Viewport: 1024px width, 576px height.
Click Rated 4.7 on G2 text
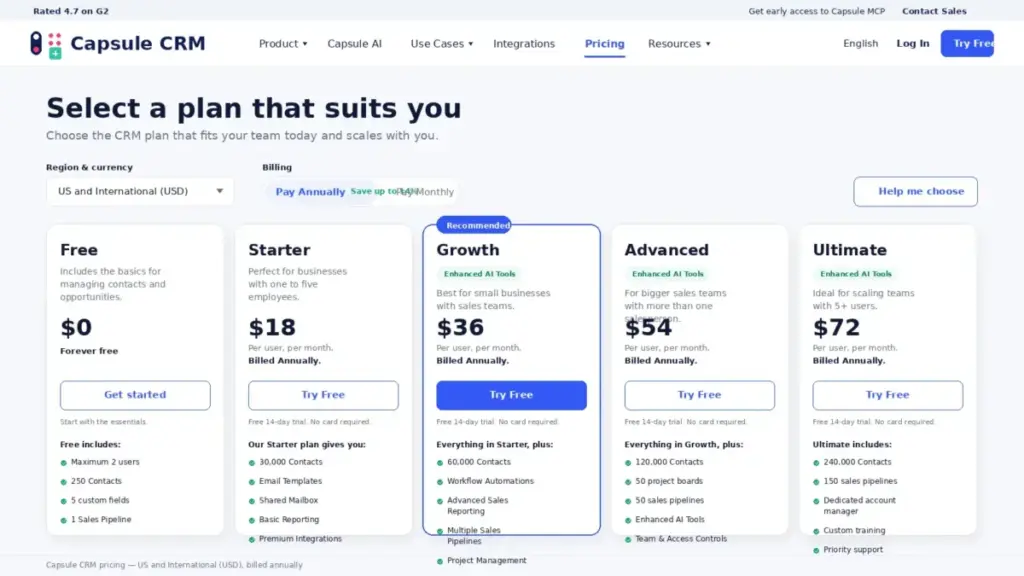pyautogui.click(x=71, y=11)
